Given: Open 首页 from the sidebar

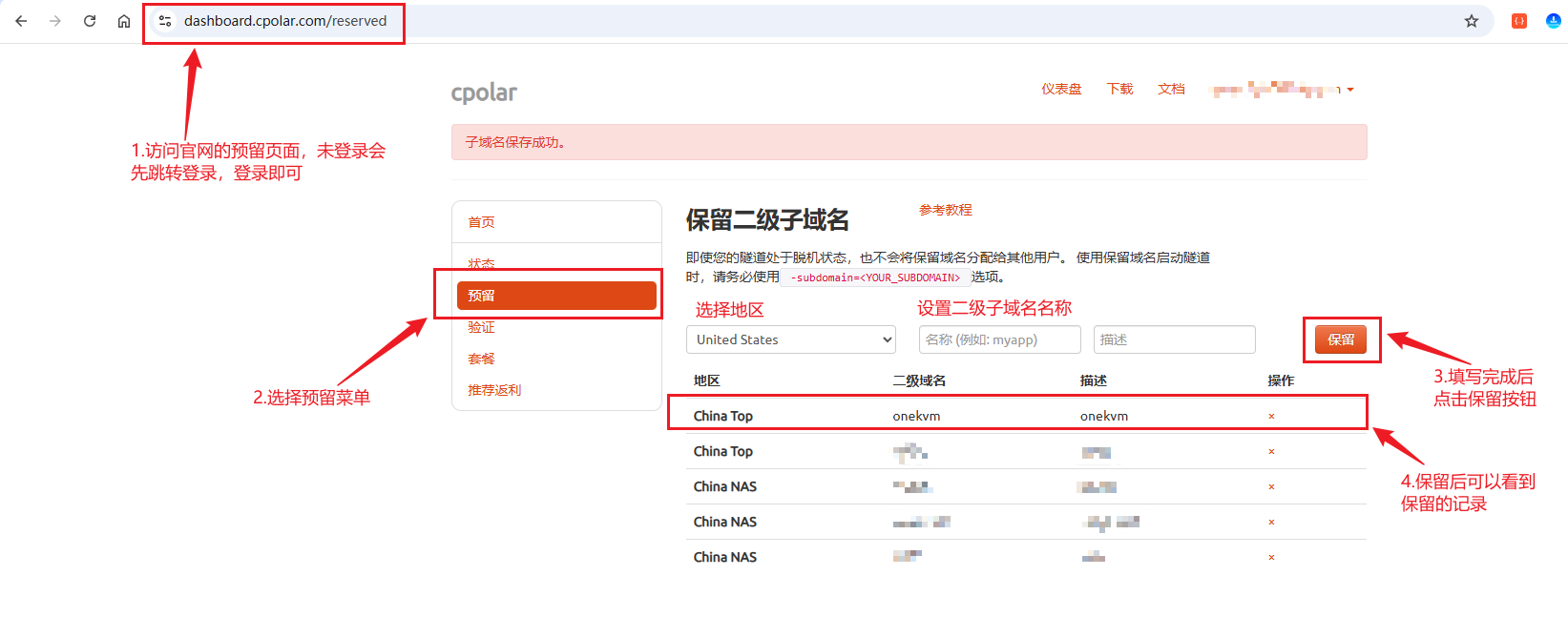Looking at the screenshot, I should (481, 222).
